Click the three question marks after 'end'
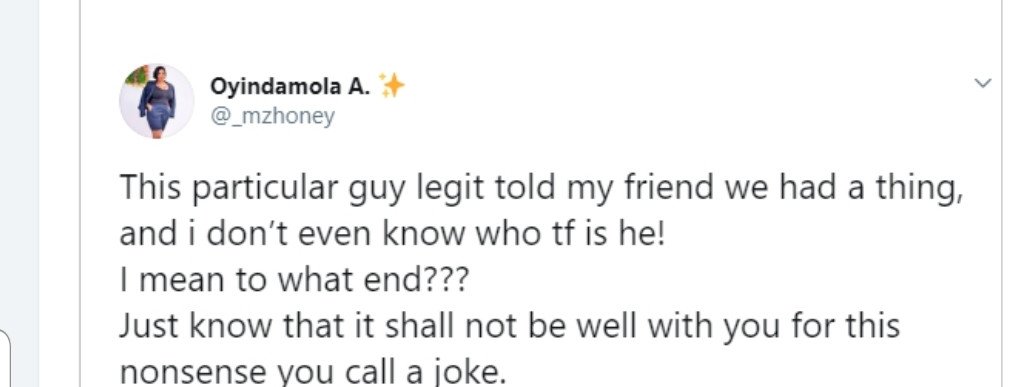1024x387 pixels. (x=447, y=281)
